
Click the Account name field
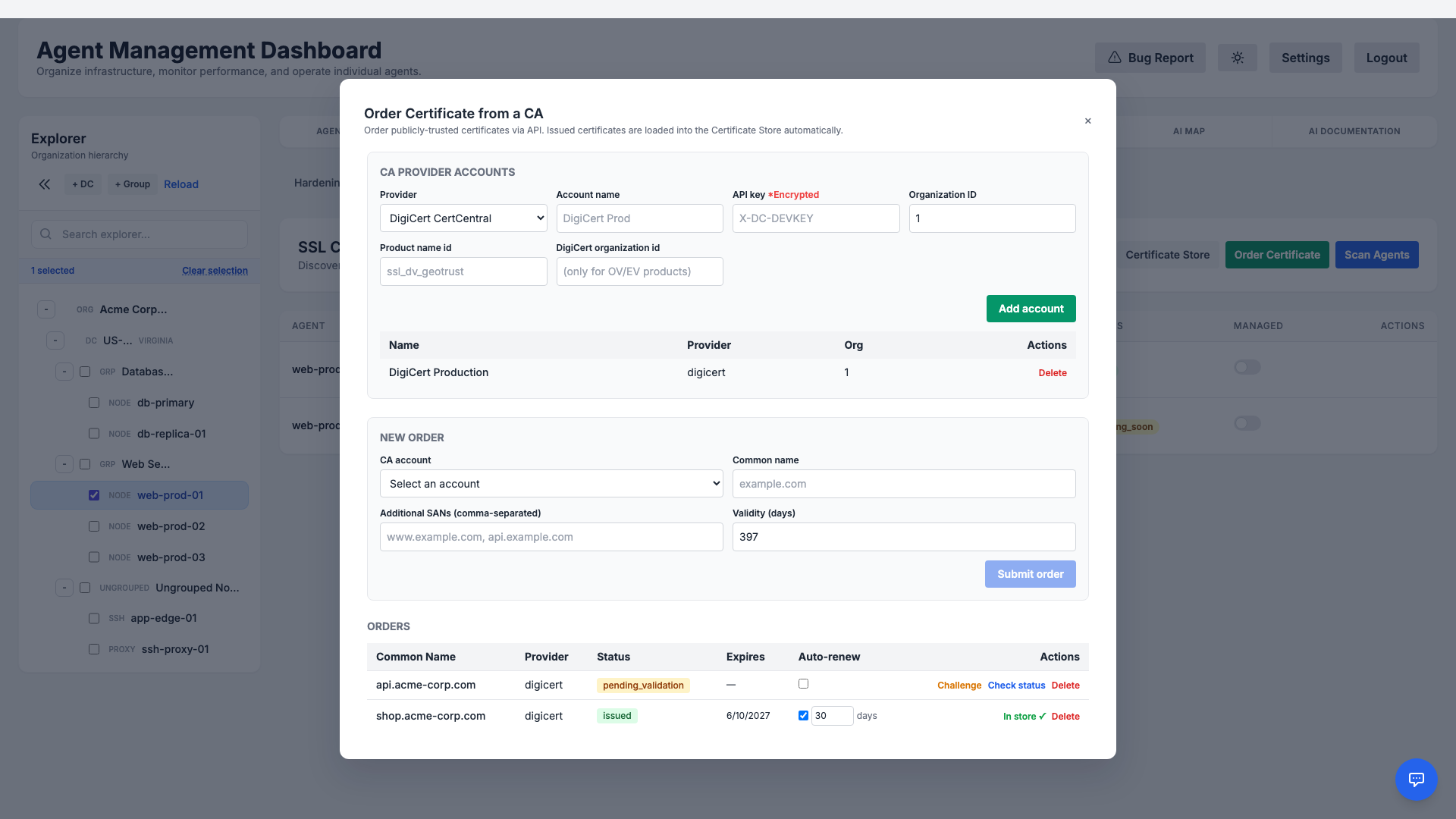click(639, 218)
